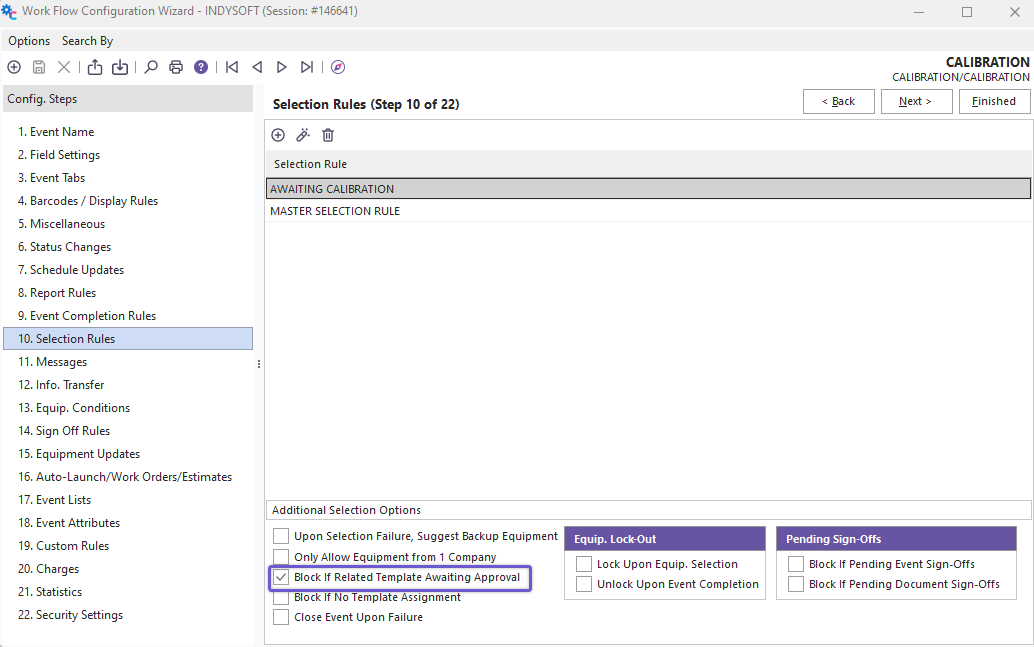Click the print icon in the main toolbar
This screenshot has height=647, width=1034.
tap(176, 67)
